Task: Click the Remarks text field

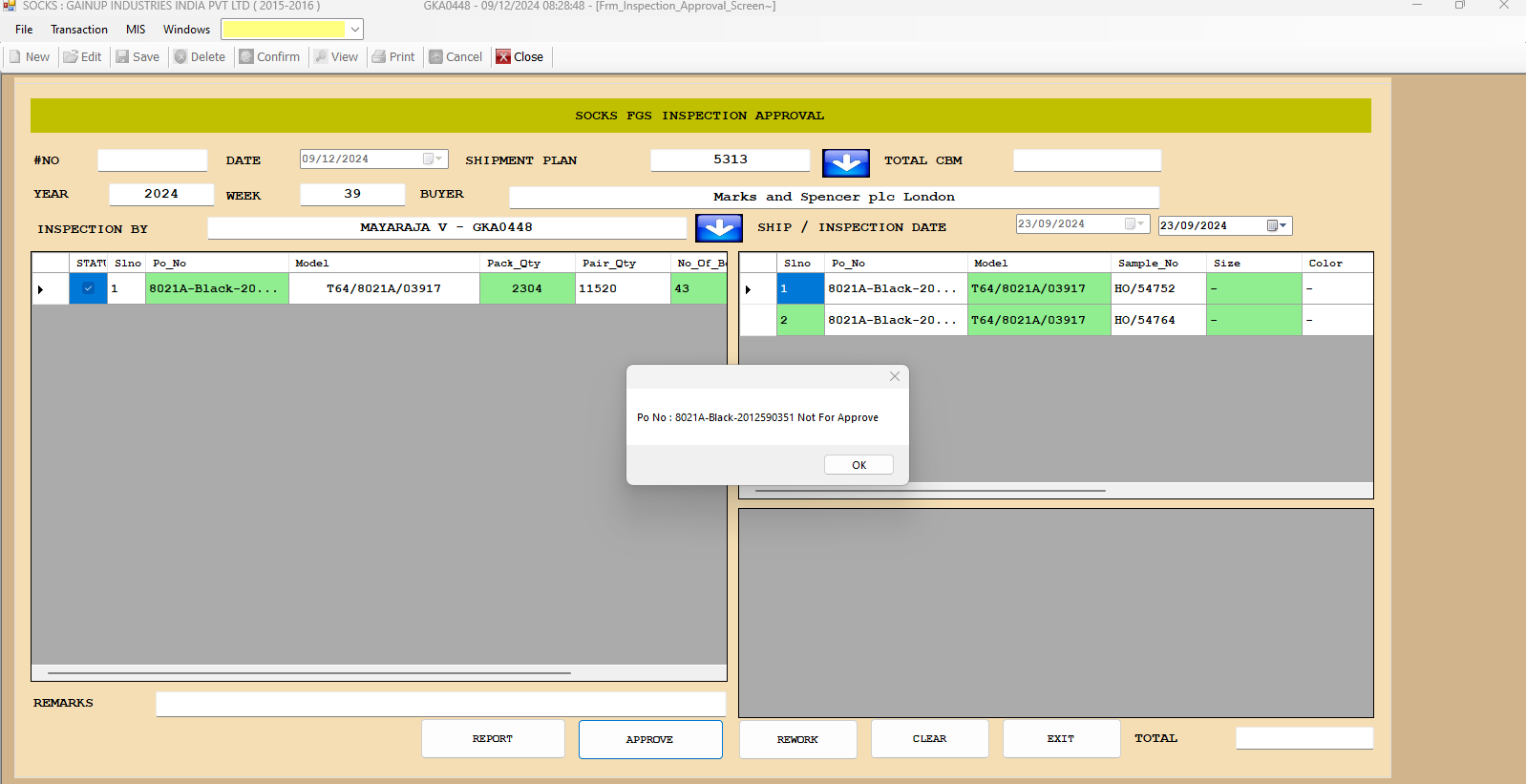Action: click(x=440, y=704)
